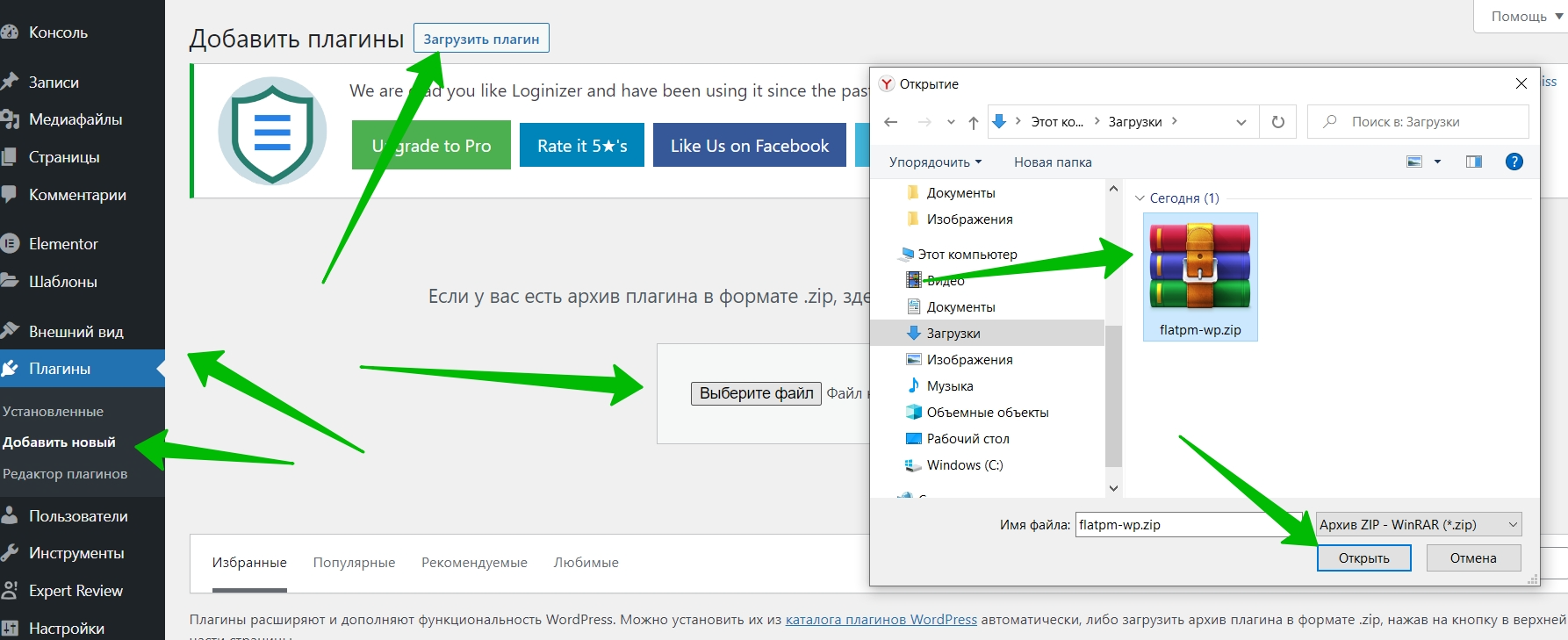The width and height of the screenshot is (1568, 640).
Task: Click the Записи pin icon in sidebar
Action: (10, 82)
